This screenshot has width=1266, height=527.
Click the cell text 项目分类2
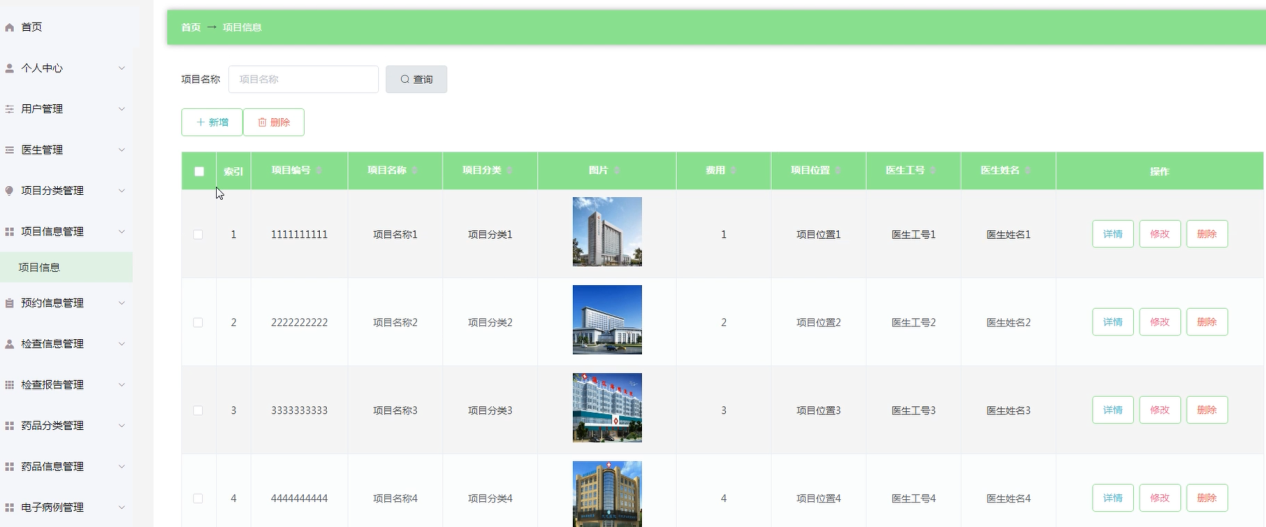490,322
